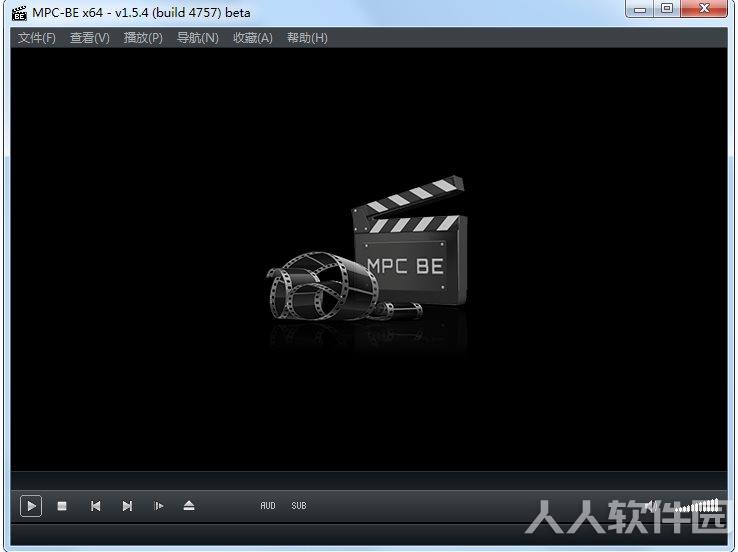Click the Stop button
Viewport: 738px width, 552px height.
point(62,506)
